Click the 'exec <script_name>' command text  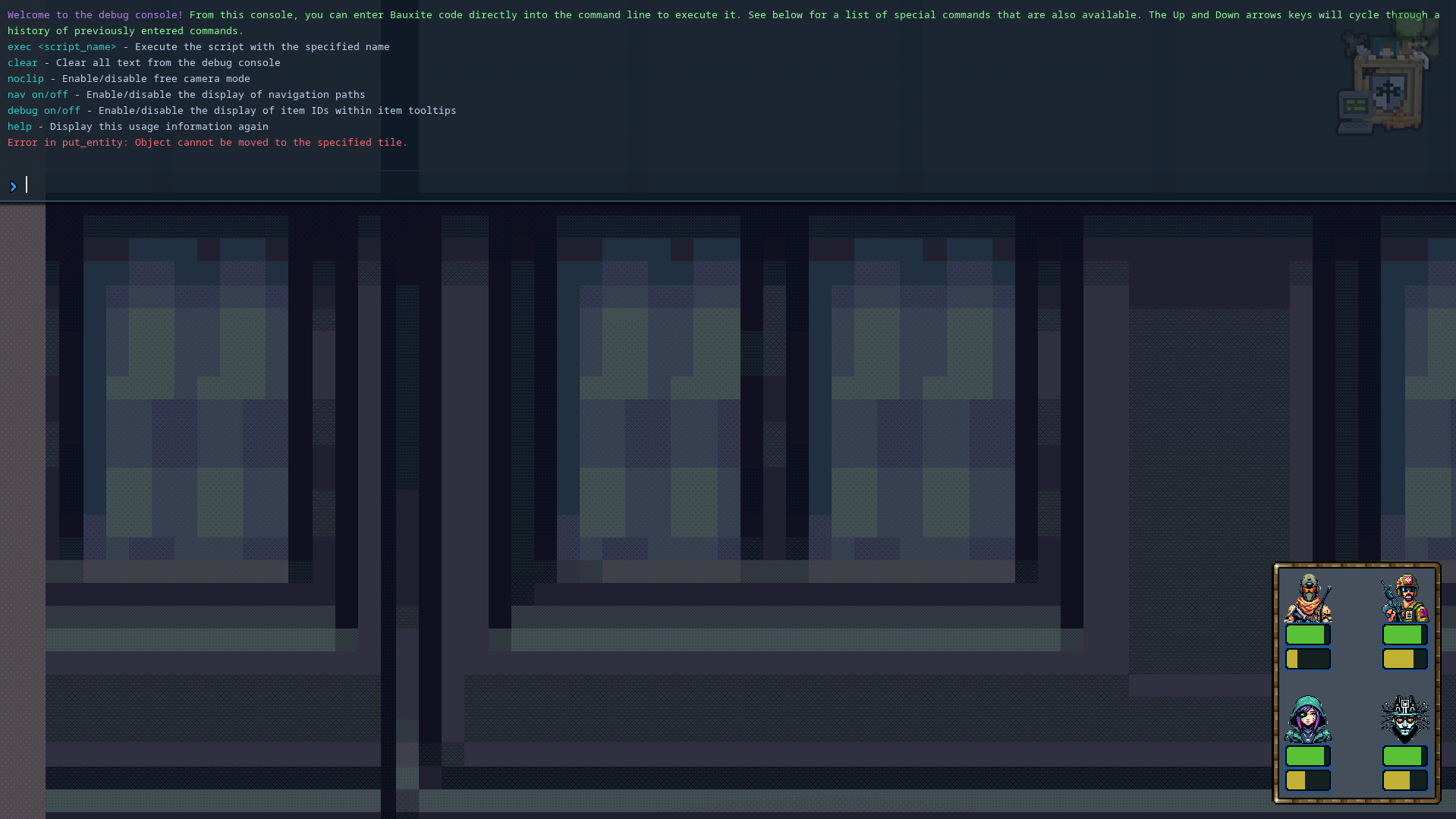pos(62,47)
